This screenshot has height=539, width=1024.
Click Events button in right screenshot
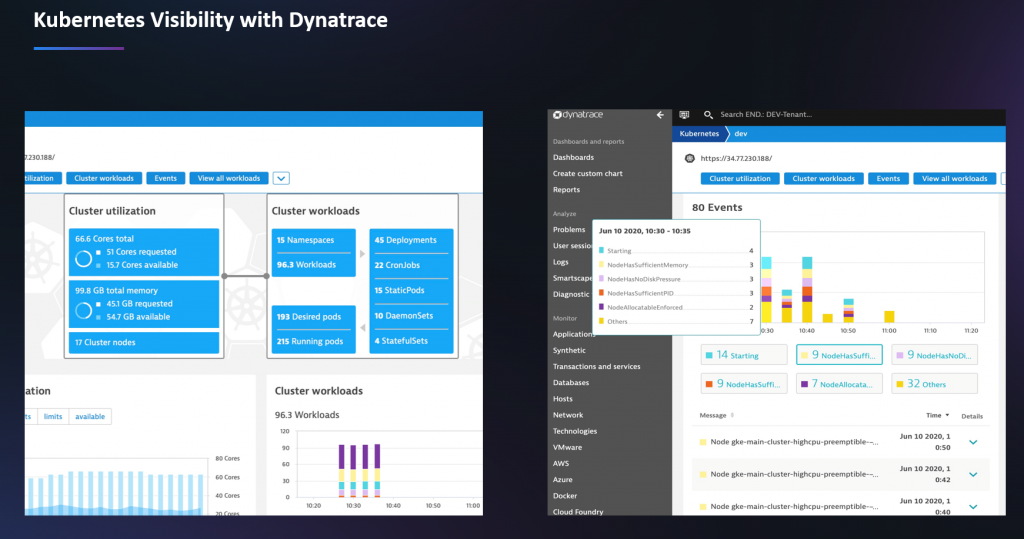click(x=888, y=178)
